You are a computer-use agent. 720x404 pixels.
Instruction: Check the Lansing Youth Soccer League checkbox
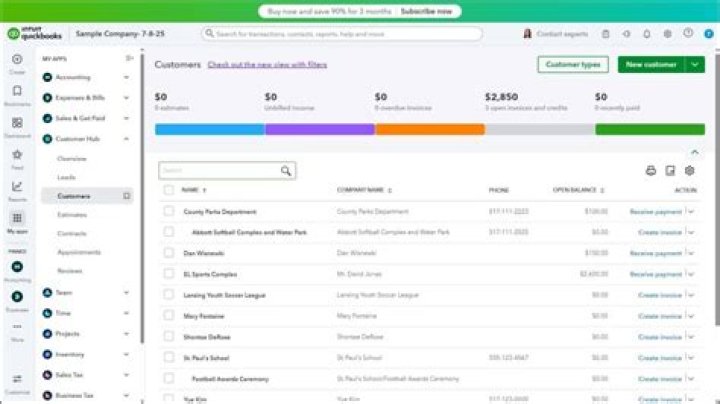[169, 295]
